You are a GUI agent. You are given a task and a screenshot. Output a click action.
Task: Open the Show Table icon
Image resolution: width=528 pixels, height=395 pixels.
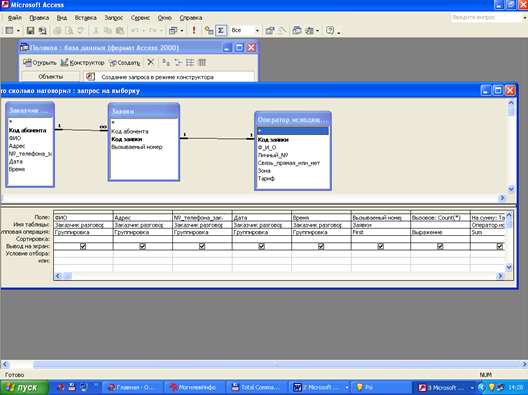pos(209,31)
